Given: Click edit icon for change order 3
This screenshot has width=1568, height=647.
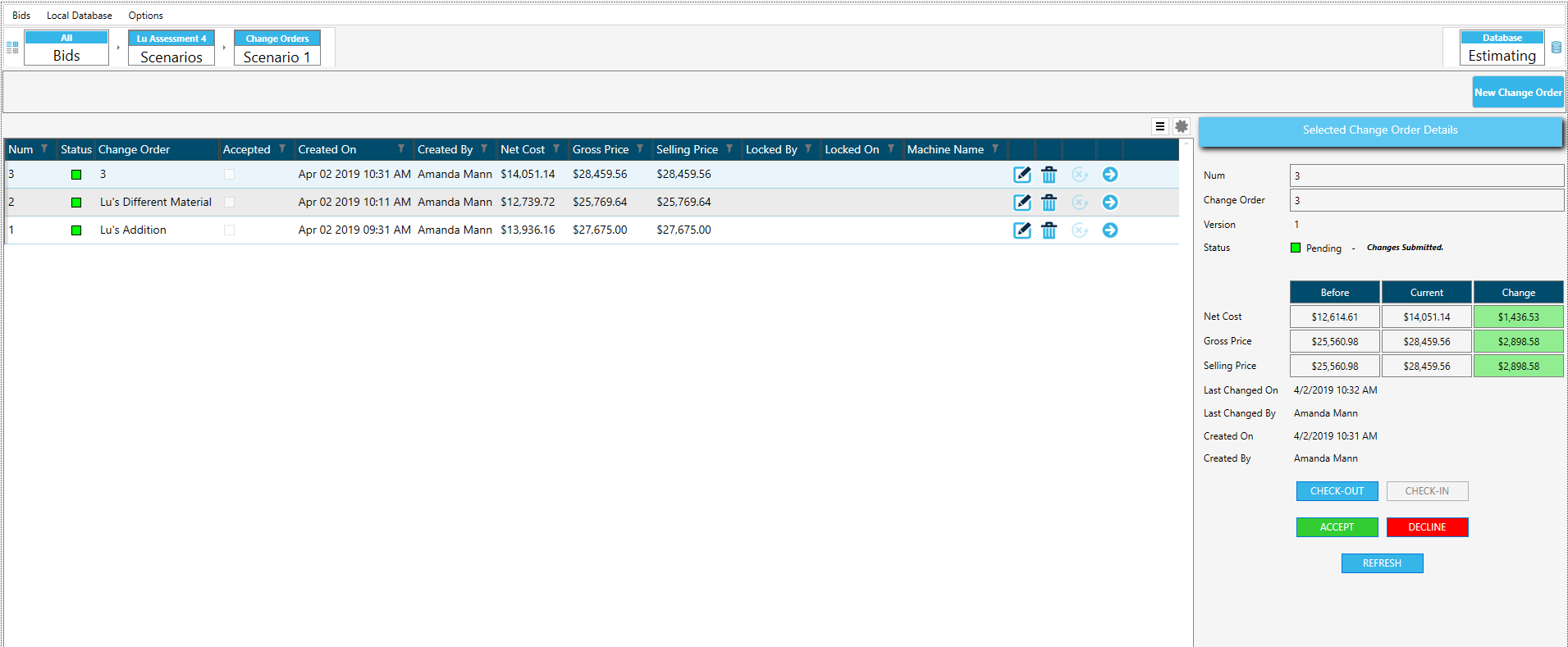Looking at the screenshot, I should [1022, 175].
